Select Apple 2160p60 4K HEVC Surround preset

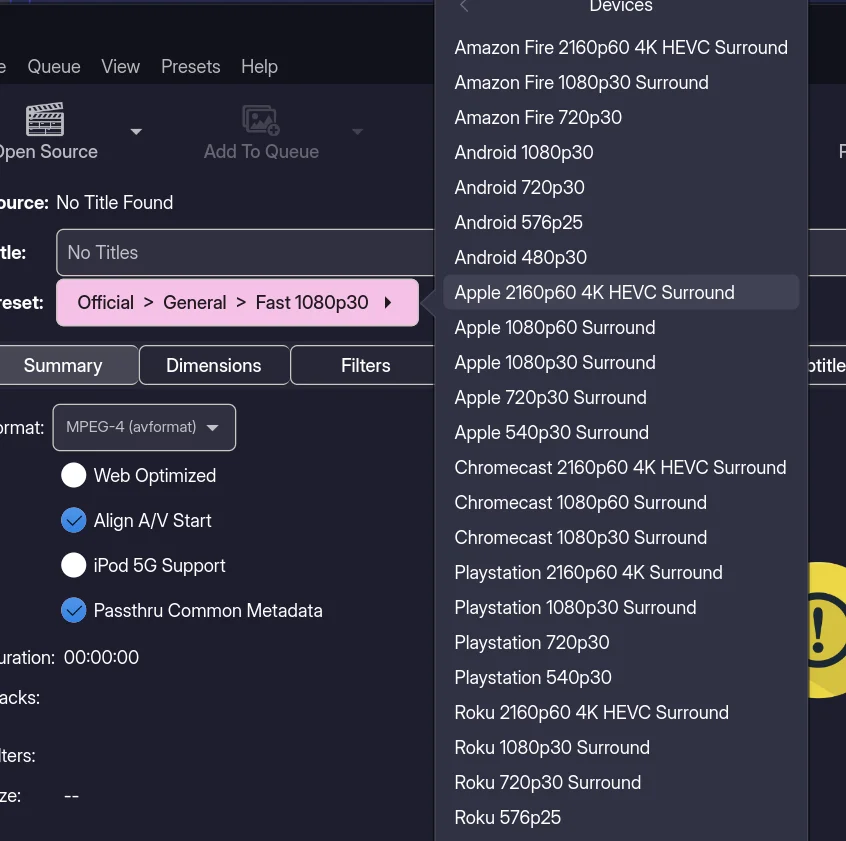(594, 293)
